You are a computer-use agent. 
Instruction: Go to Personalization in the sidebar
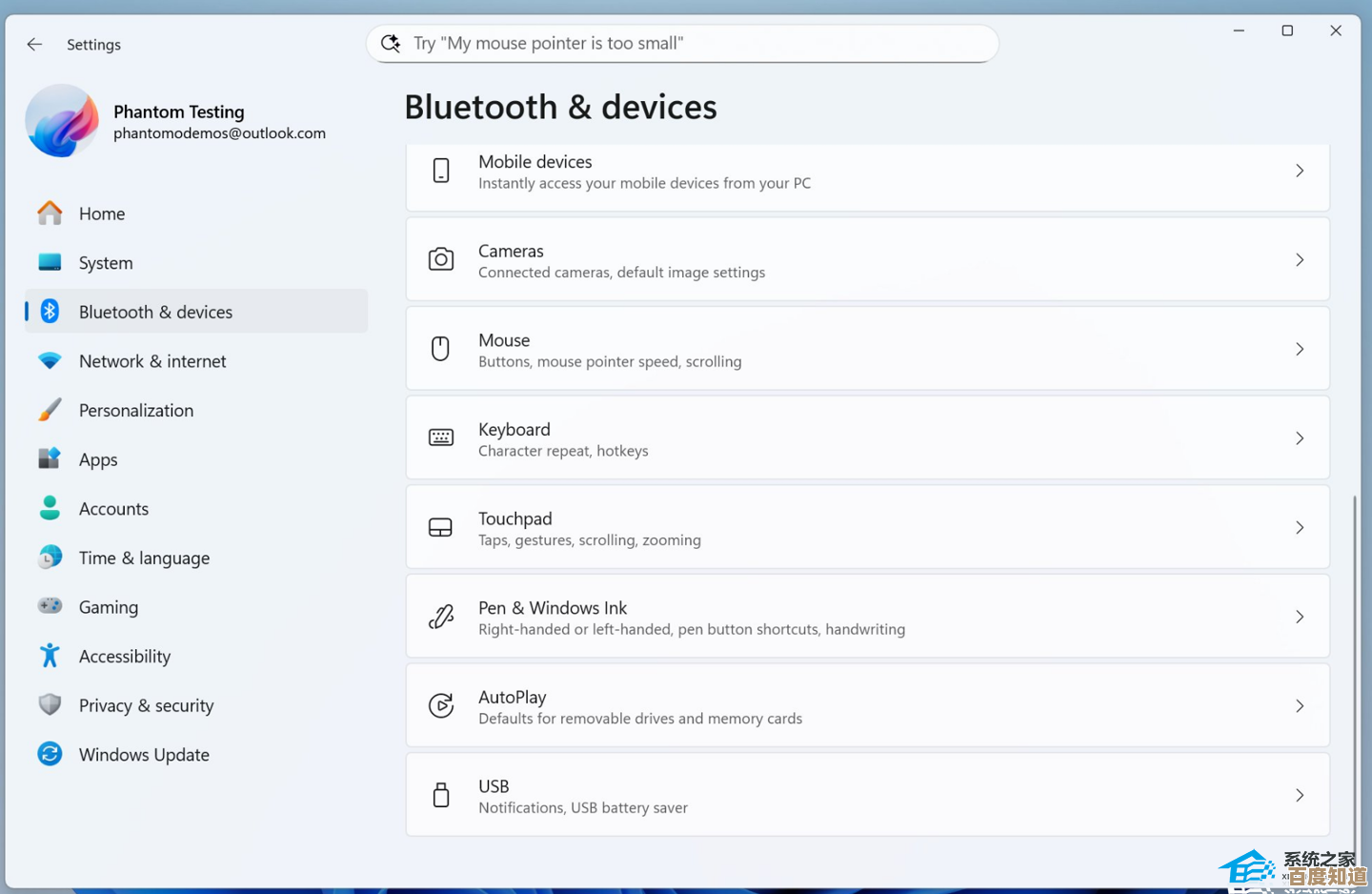pyautogui.click(x=136, y=411)
